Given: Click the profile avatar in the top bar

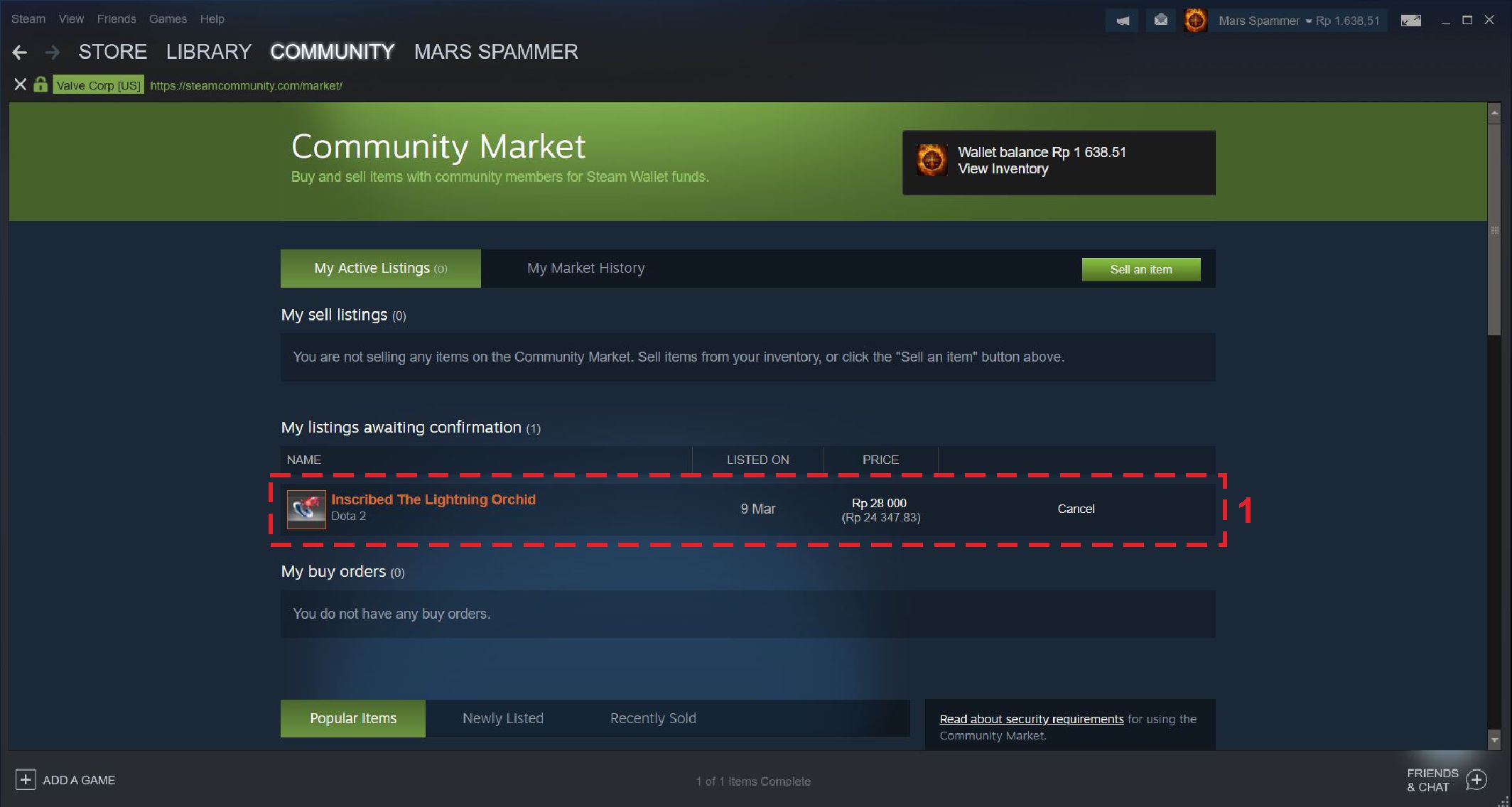Looking at the screenshot, I should 1196,21.
